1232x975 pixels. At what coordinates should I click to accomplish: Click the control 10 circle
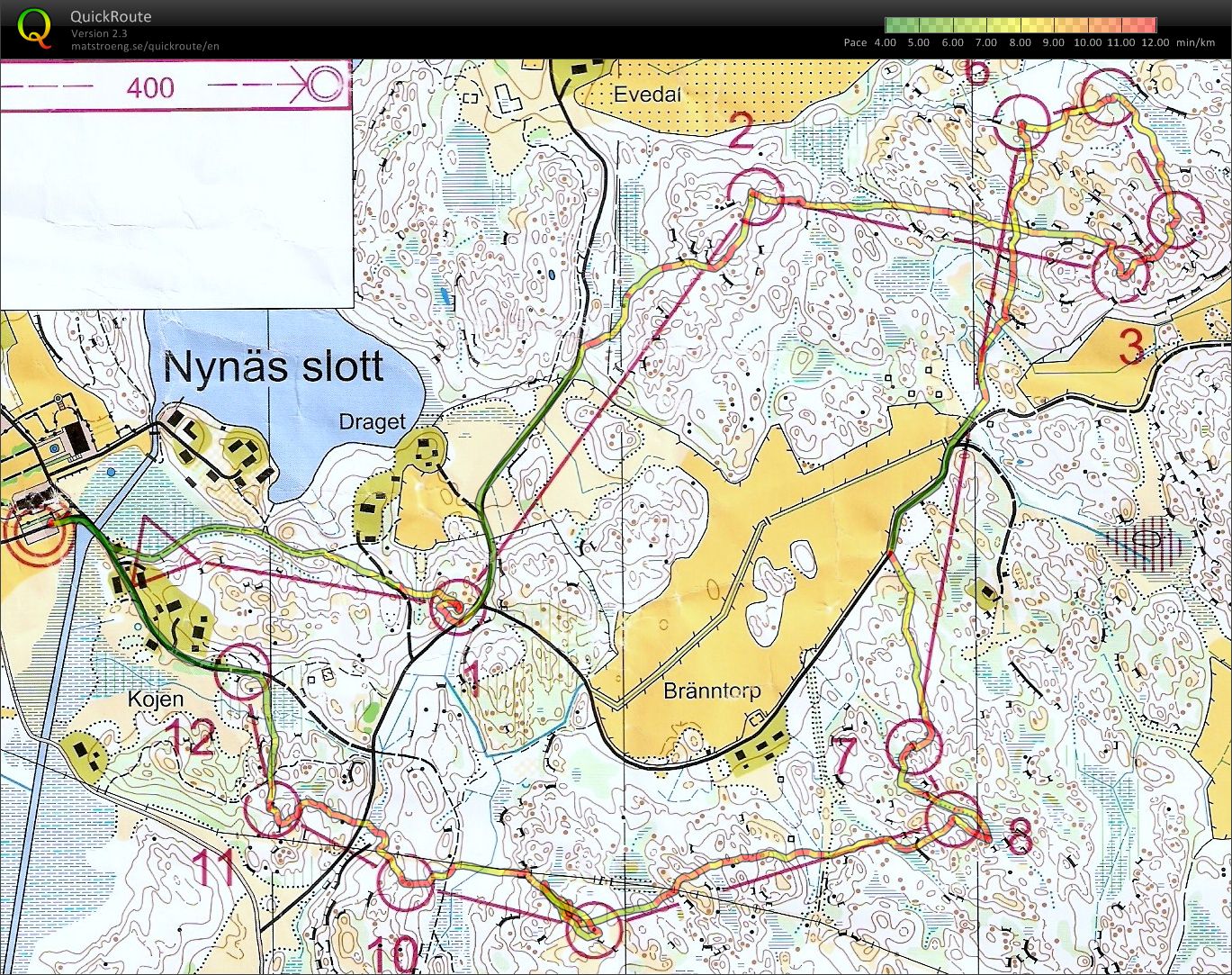(405, 883)
